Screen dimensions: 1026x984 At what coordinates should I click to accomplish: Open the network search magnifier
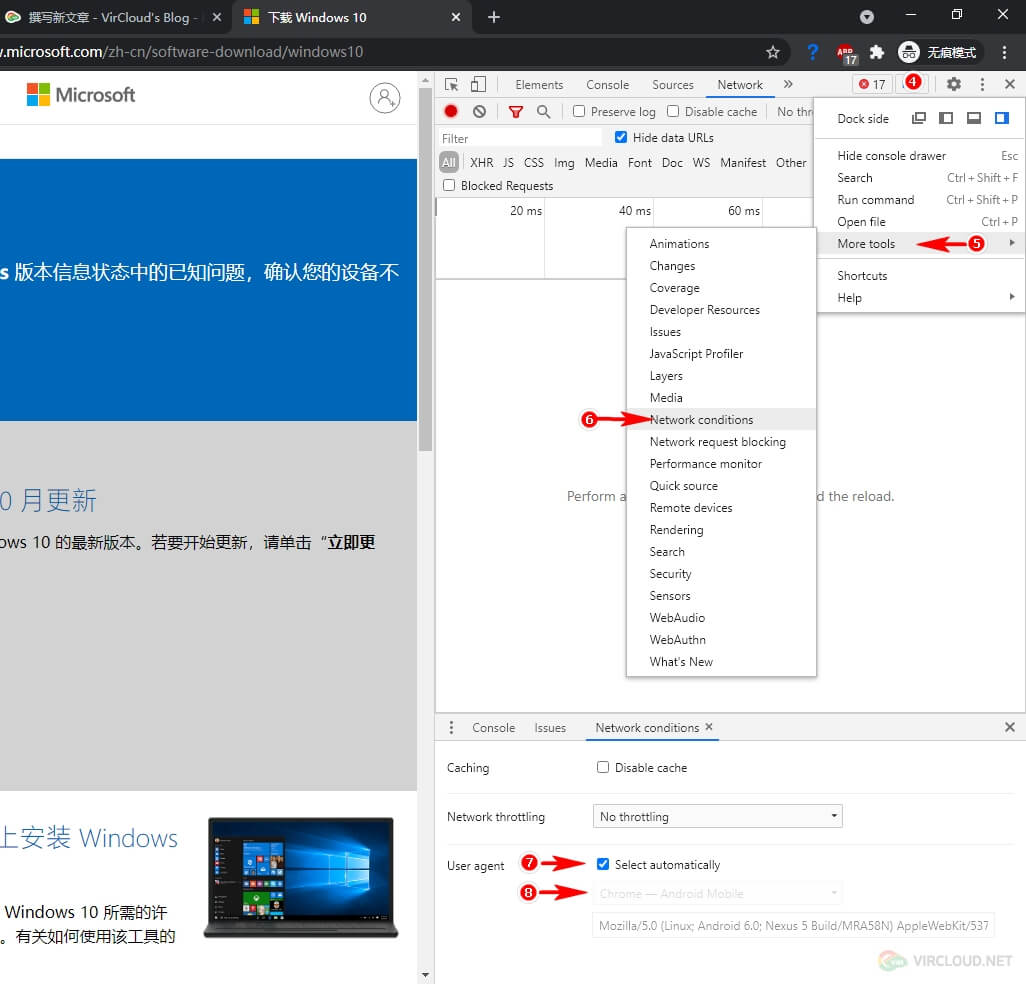tap(543, 111)
